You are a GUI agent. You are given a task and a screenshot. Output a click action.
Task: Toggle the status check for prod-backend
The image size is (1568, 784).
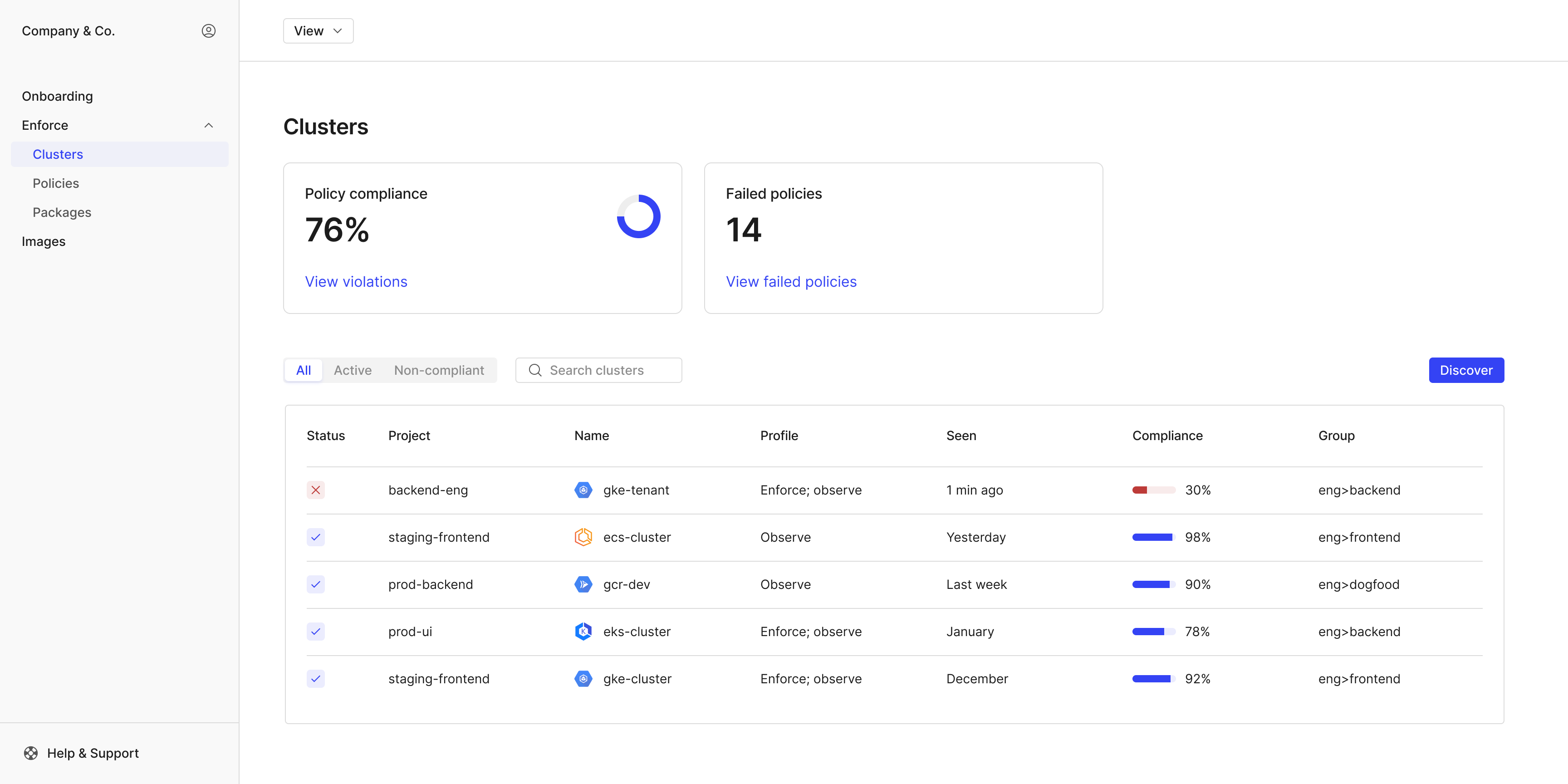315,584
